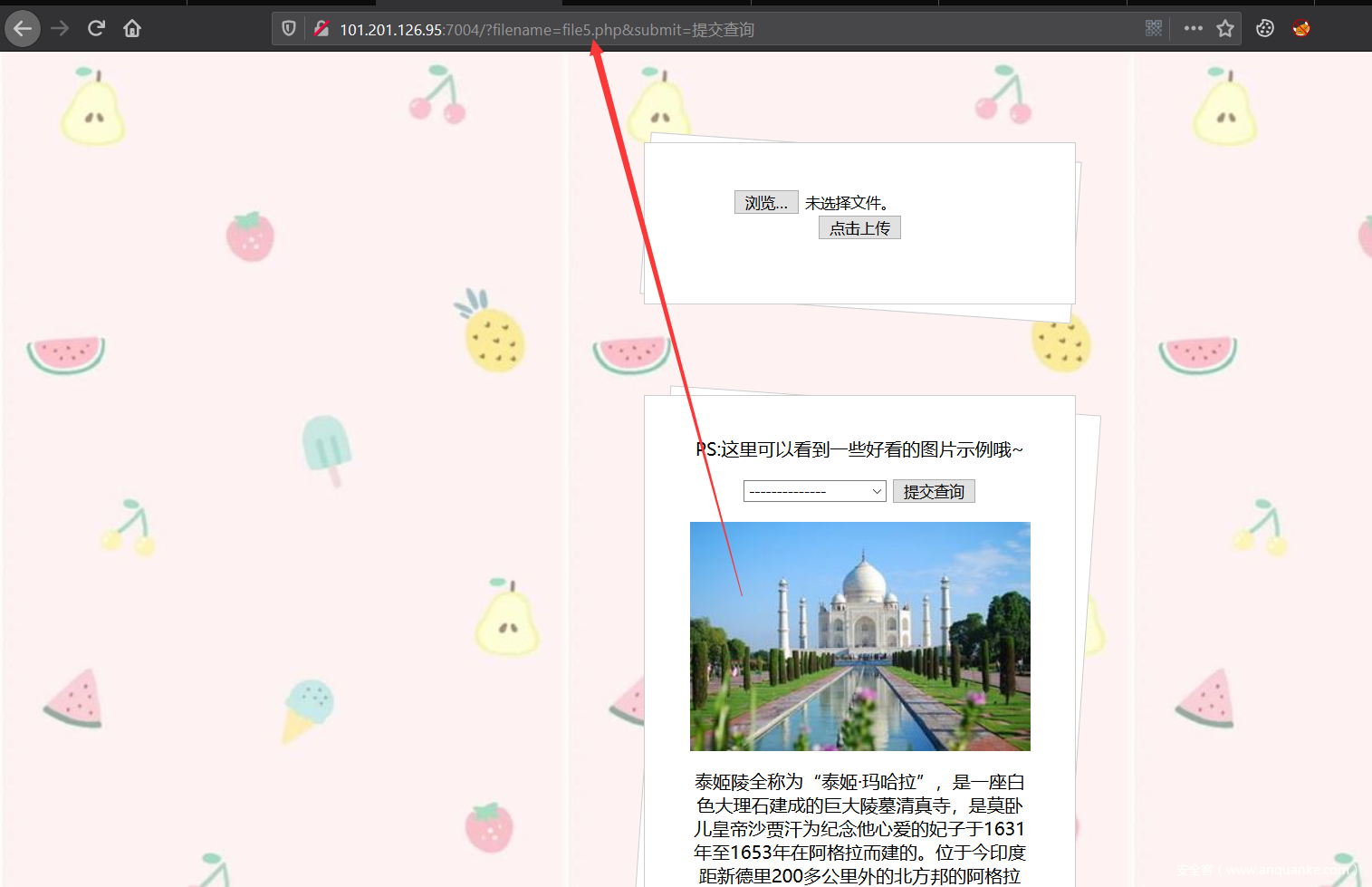
Task: Open the tracking protection shield icon
Action: click(289, 29)
